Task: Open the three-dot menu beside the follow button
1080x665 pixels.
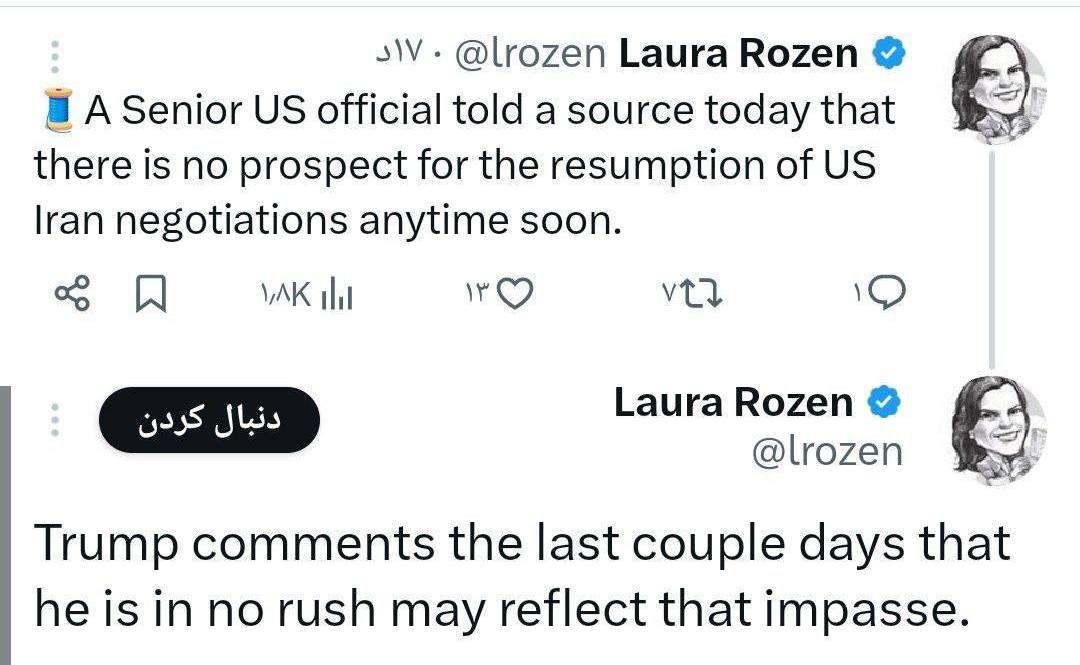Action: (x=55, y=420)
